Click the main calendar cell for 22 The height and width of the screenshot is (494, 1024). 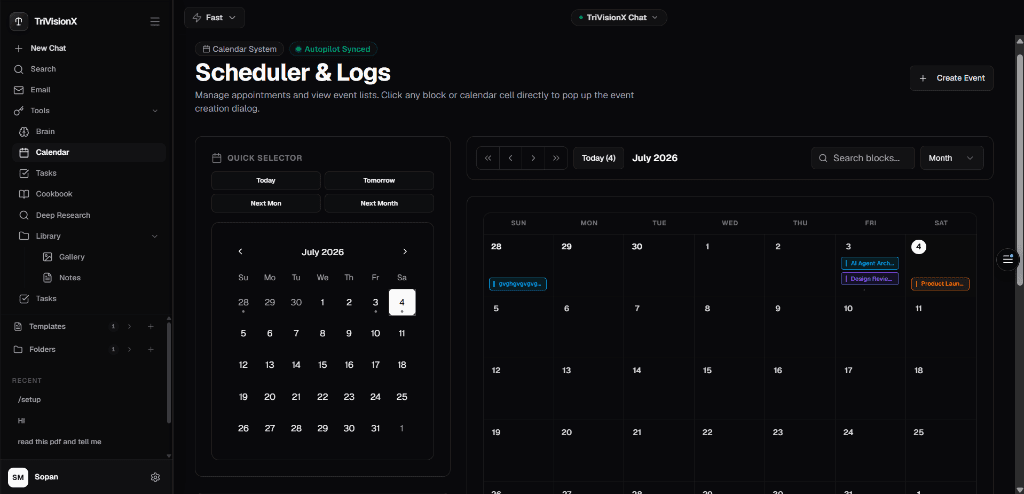tap(730, 452)
